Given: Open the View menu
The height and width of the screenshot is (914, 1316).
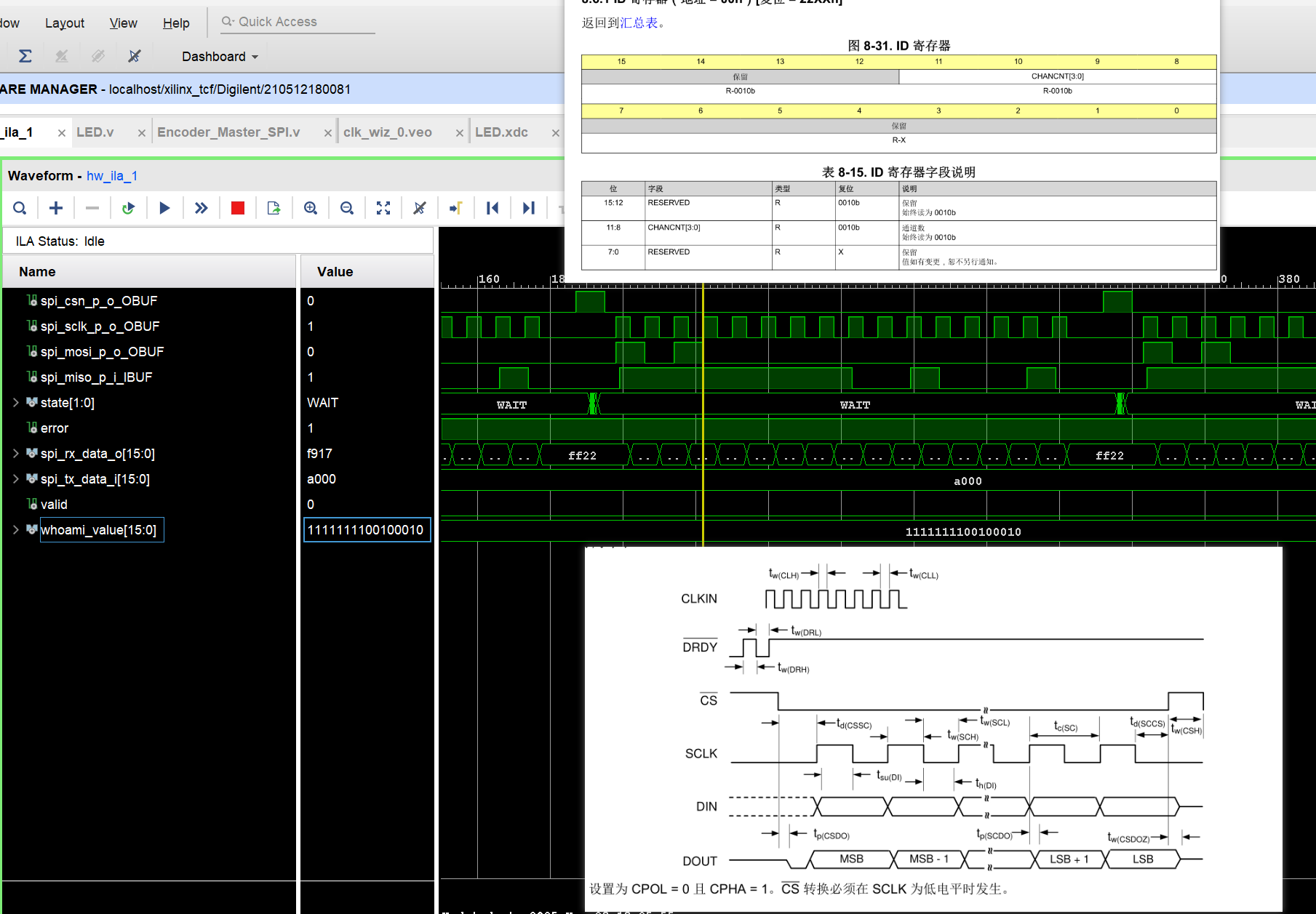Looking at the screenshot, I should coord(123,23).
